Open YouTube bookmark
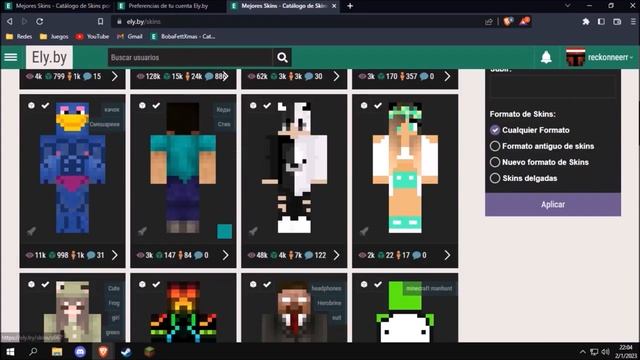 [x=92, y=36]
